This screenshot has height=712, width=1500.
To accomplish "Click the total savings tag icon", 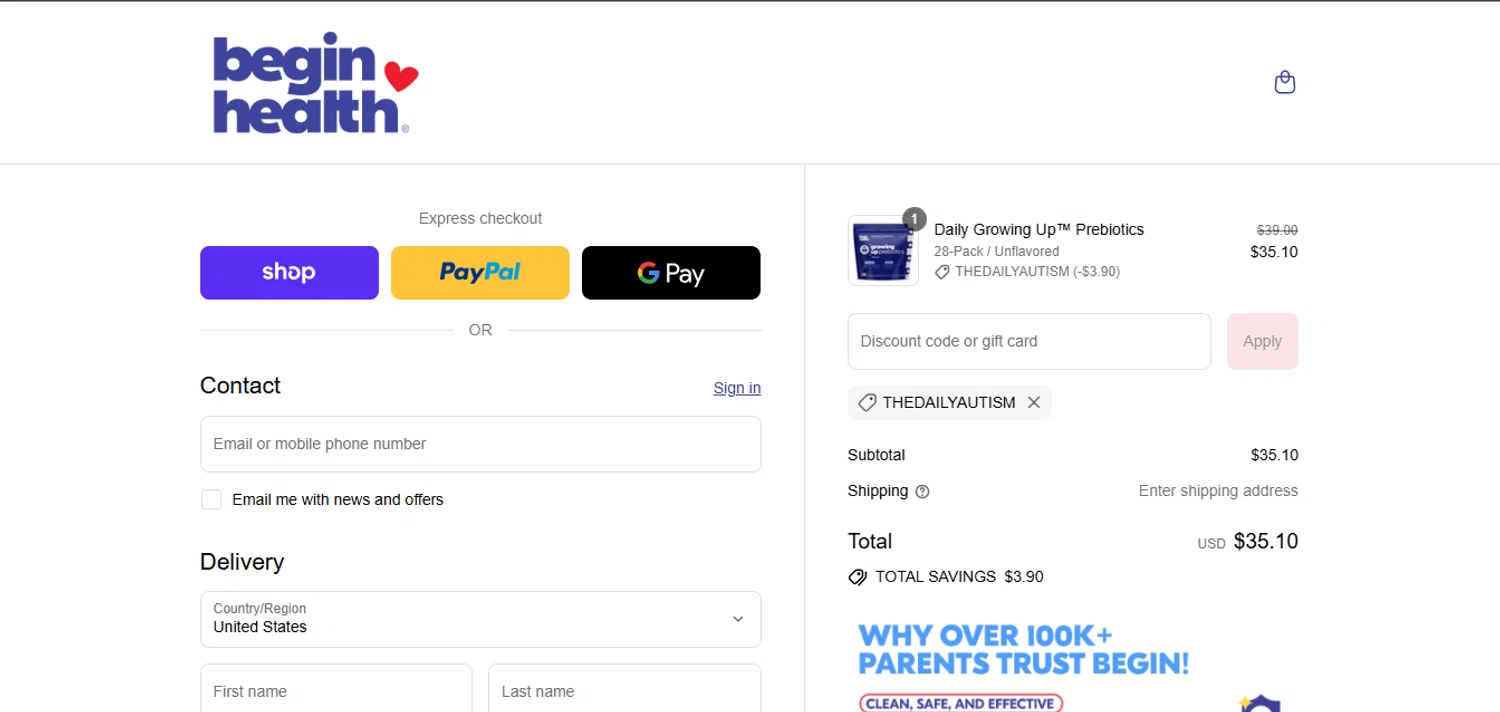I will click(x=857, y=577).
